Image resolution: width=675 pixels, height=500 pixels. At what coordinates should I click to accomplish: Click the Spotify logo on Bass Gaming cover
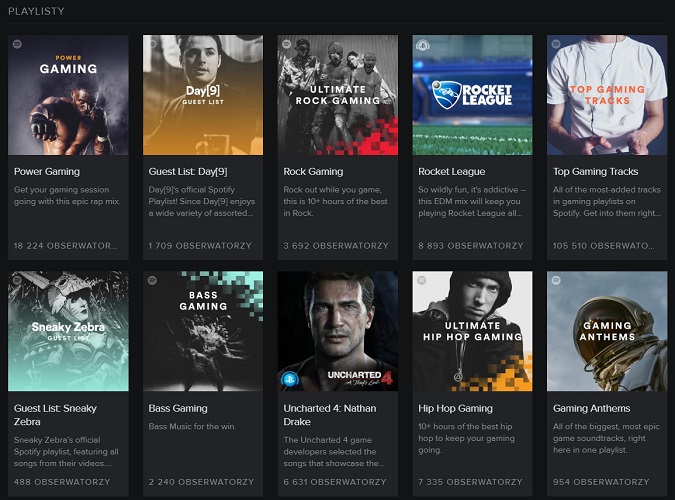pos(152,280)
